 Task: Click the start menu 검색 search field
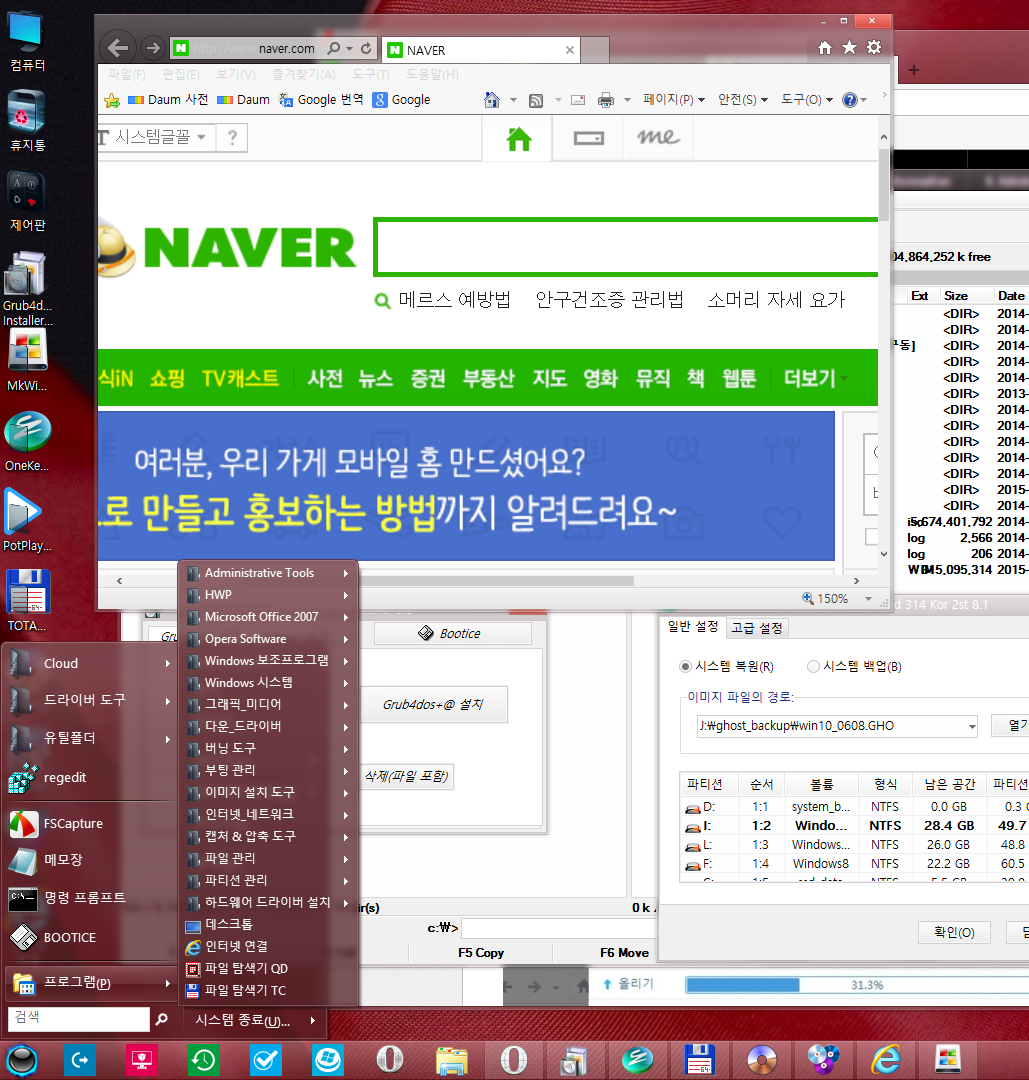(79, 1018)
